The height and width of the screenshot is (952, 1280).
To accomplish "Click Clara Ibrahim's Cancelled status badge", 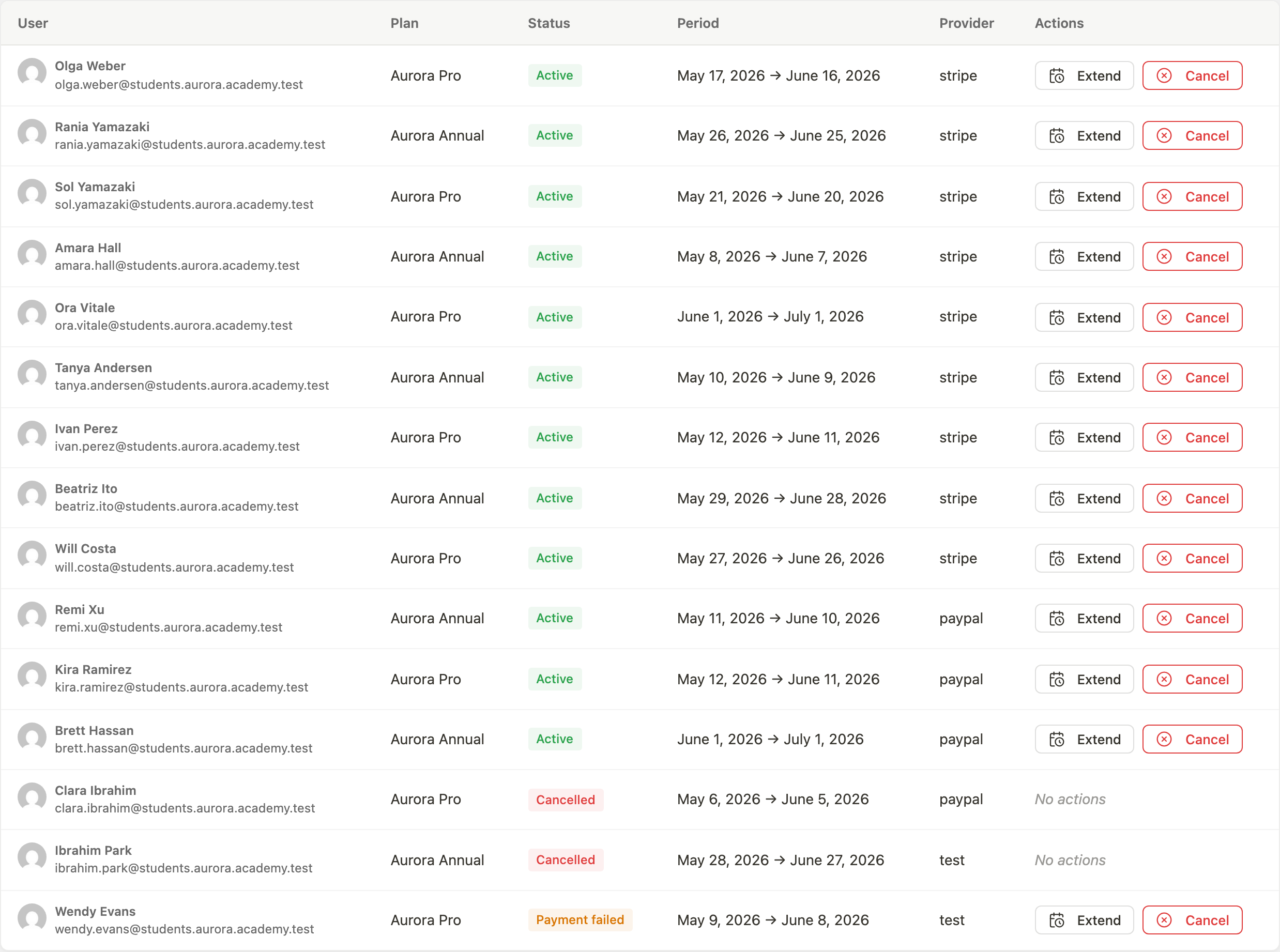I will tap(566, 800).
